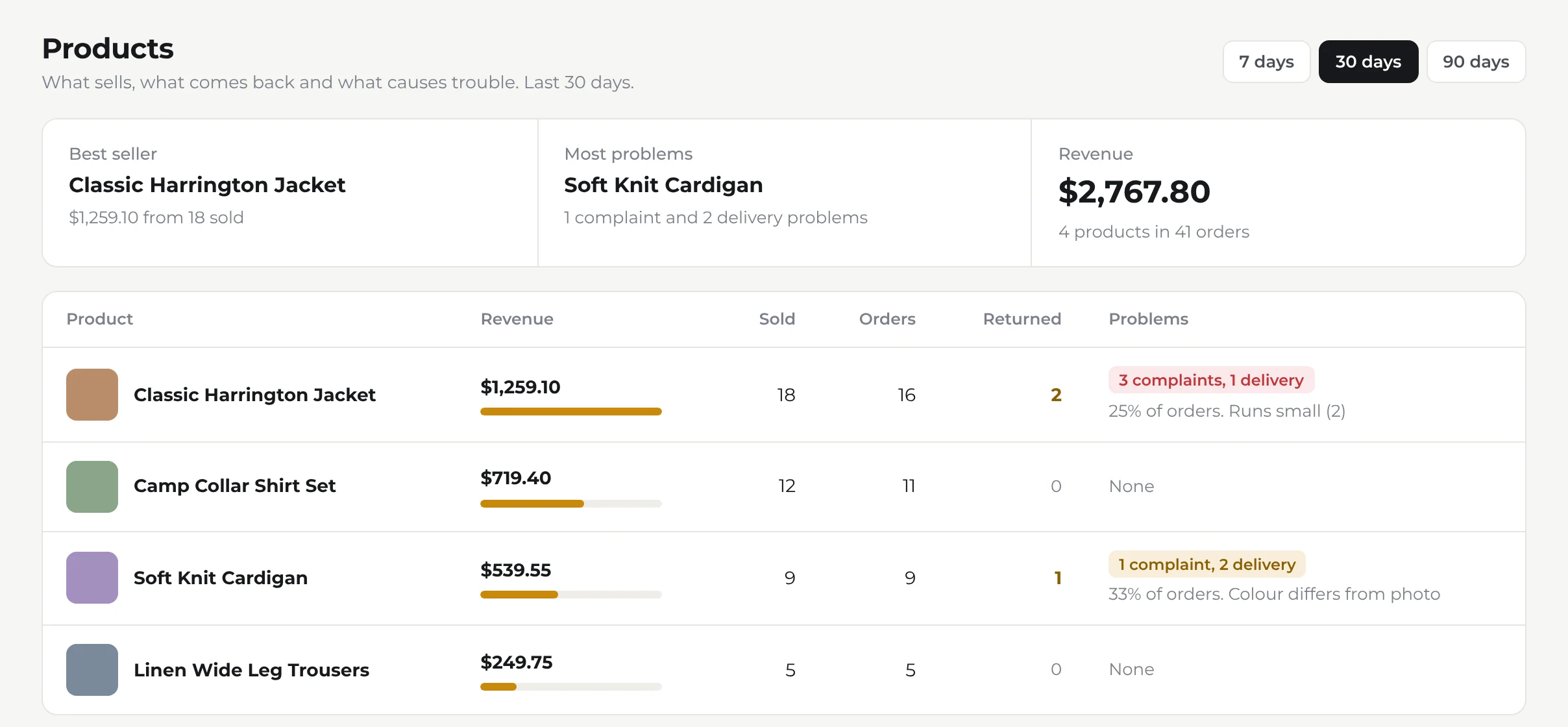The image size is (1568, 727).
Task: Click '4 products in 41 orders' text
Action: point(1153,232)
